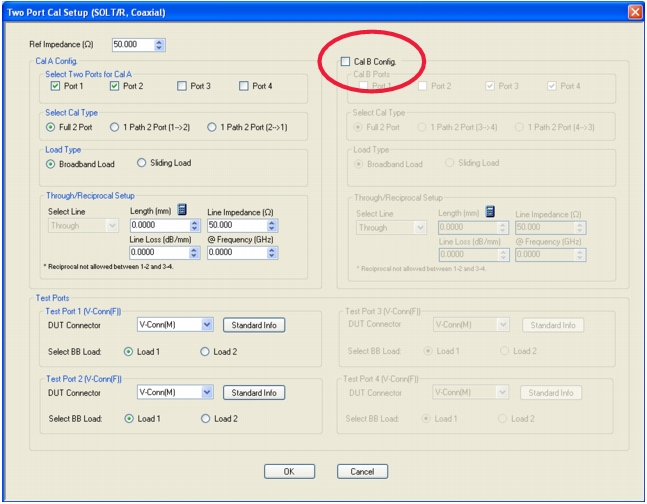Check the Port 3 box for Cal A
Viewport: 647px width, 504px height.
click(182, 86)
